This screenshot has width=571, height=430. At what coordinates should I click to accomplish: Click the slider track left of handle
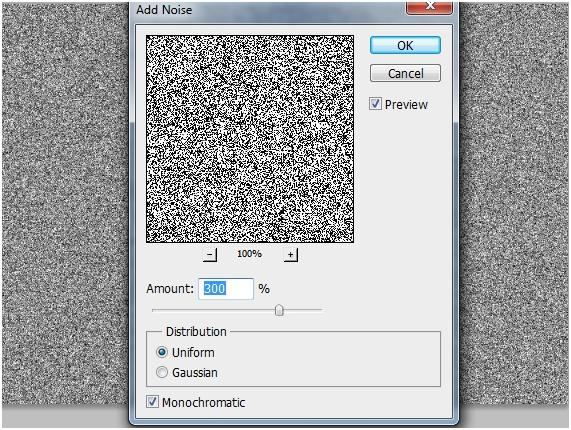click(x=213, y=310)
